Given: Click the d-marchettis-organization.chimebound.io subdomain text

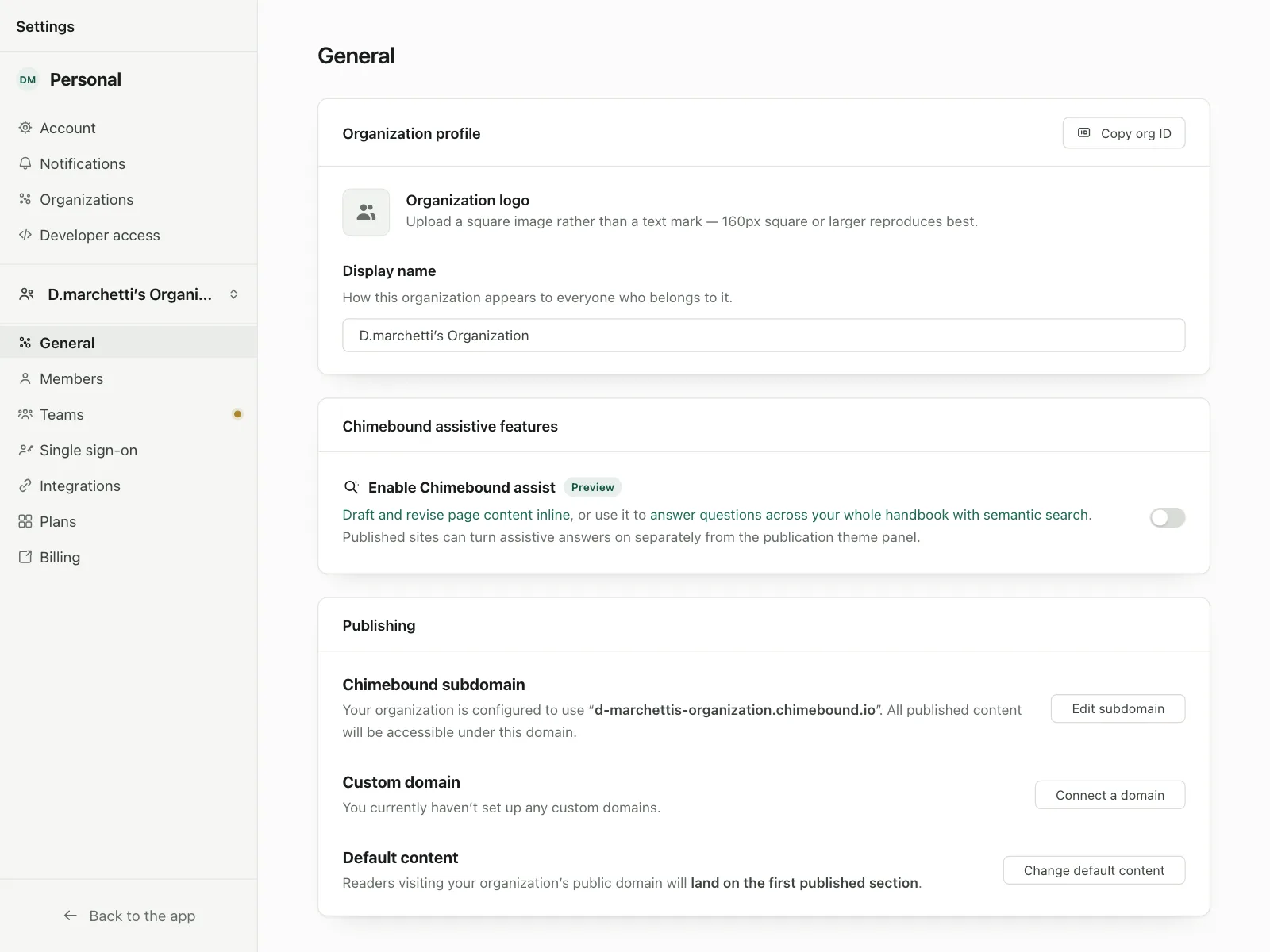Looking at the screenshot, I should click(x=735, y=710).
